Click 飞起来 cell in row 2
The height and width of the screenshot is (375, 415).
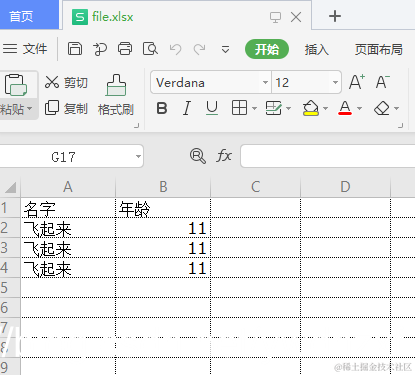point(68,228)
